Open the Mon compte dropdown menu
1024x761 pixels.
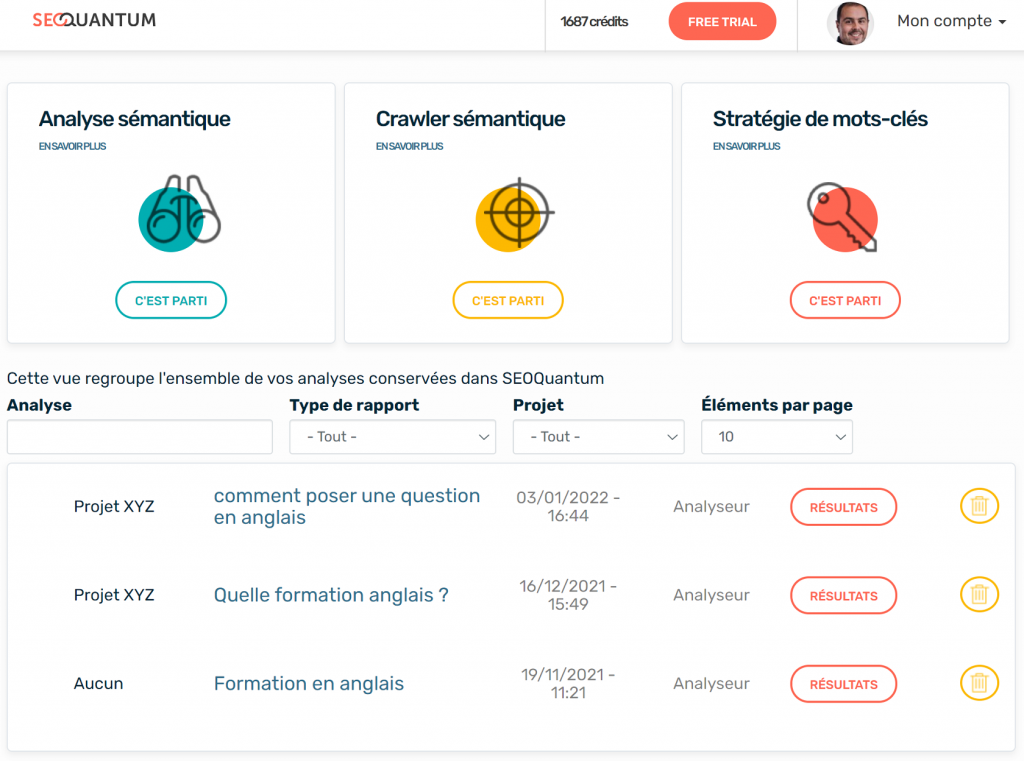click(951, 21)
